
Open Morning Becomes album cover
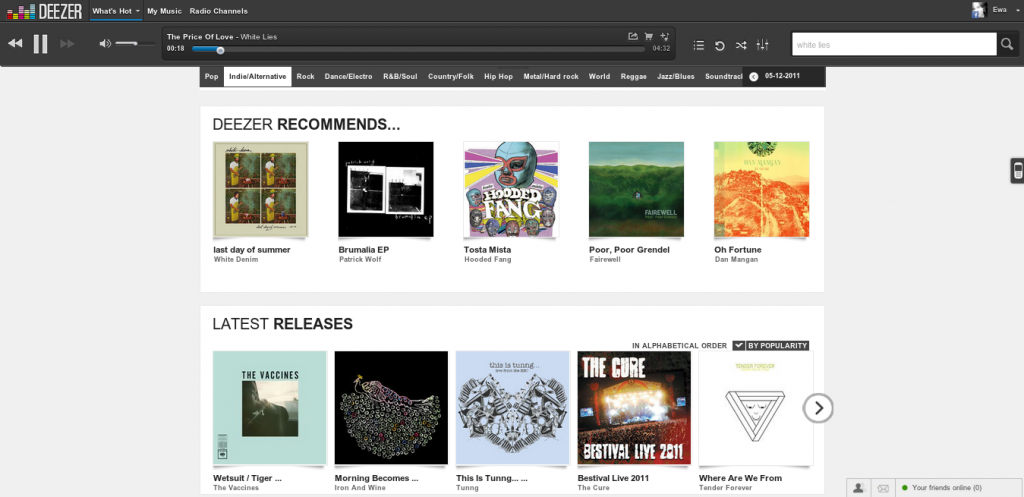point(391,408)
